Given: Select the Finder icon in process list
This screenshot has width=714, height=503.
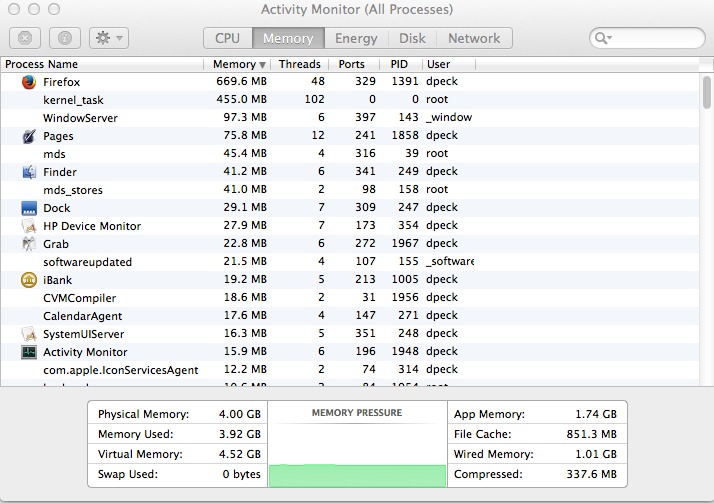Looking at the screenshot, I should click(x=29, y=172).
